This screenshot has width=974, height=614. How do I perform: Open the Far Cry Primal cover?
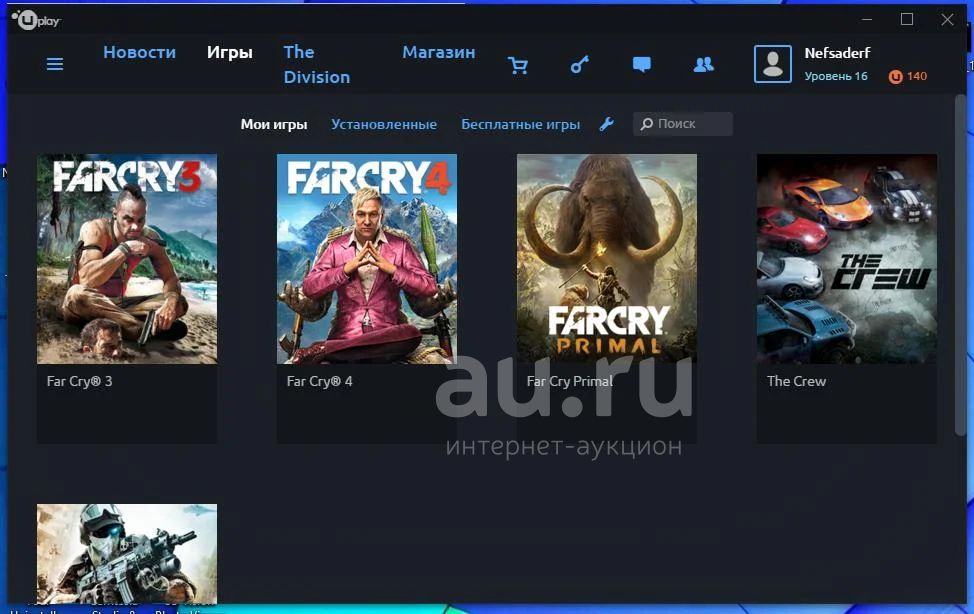(607, 259)
